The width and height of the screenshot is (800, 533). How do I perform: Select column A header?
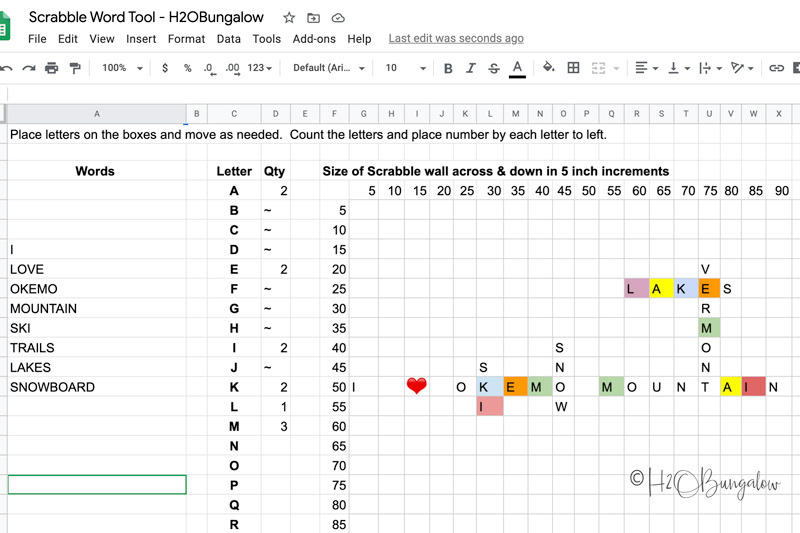(97, 114)
